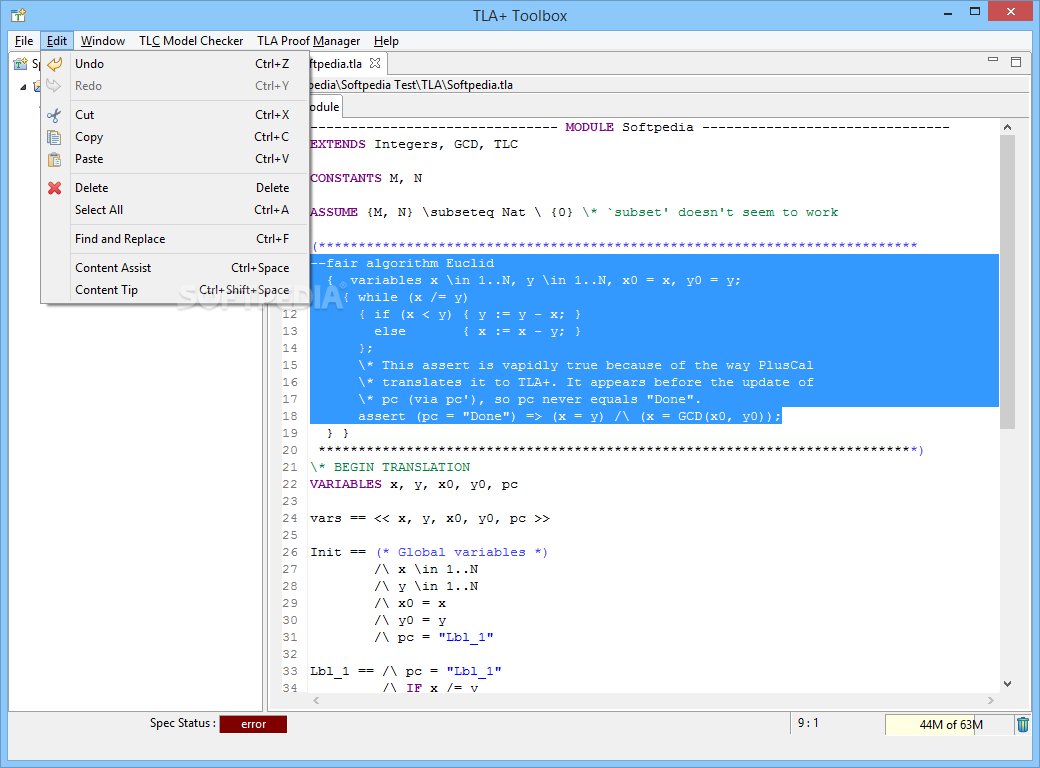Collapse the spec tree node arrow
The image size is (1040, 768).
[23, 87]
